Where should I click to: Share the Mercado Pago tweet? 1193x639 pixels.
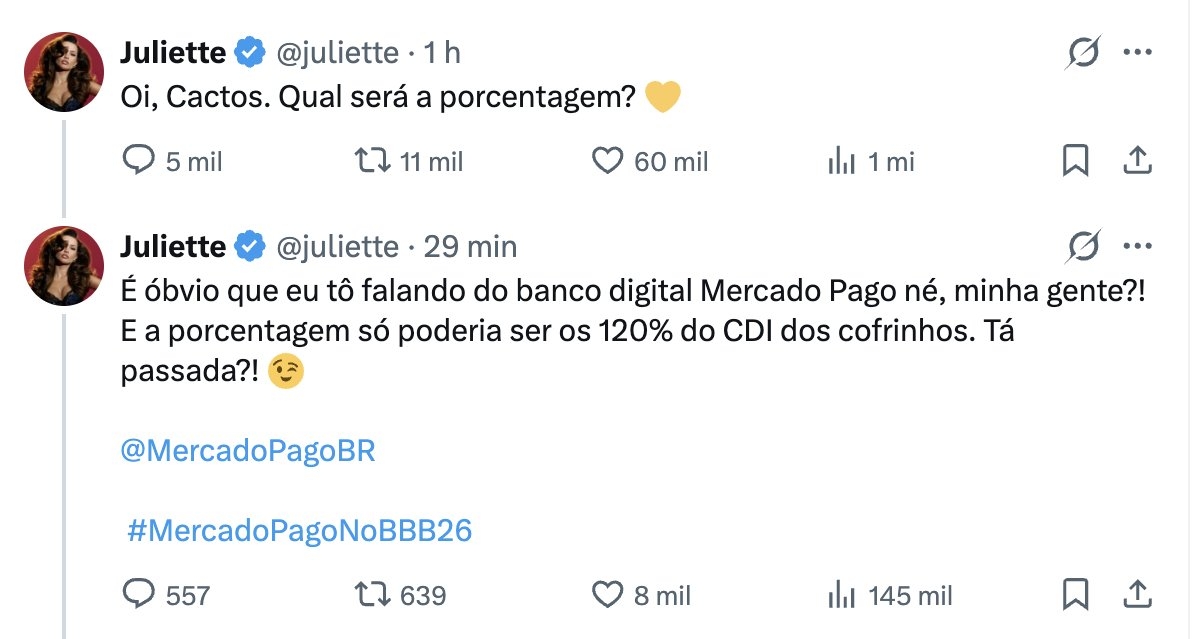(1137, 595)
